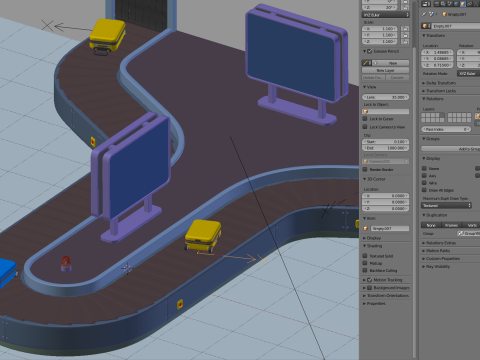The height and width of the screenshot is (360, 480).
Task: Click the Pass Index field
Action: pyautogui.click(x=446, y=129)
